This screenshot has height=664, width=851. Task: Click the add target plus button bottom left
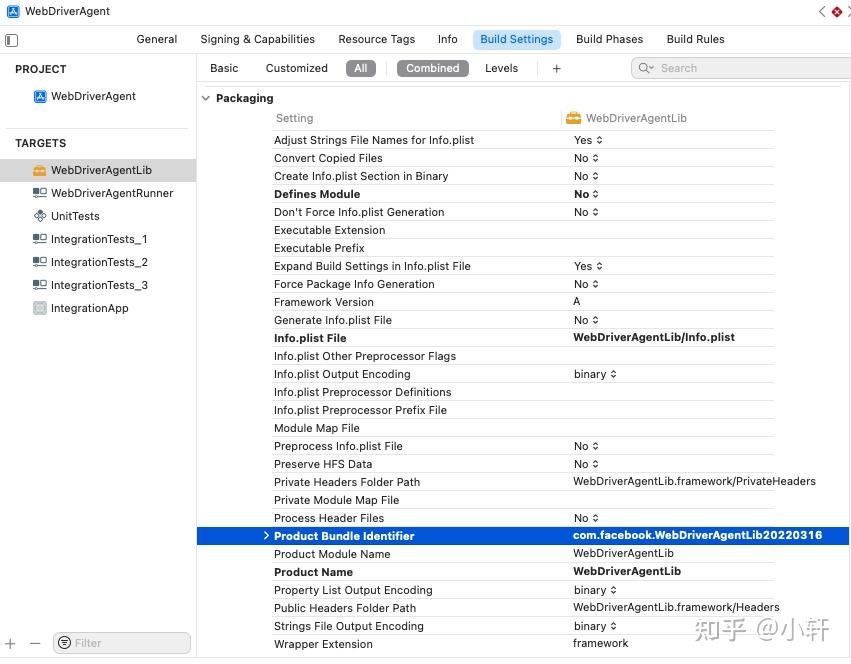(10, 643)
